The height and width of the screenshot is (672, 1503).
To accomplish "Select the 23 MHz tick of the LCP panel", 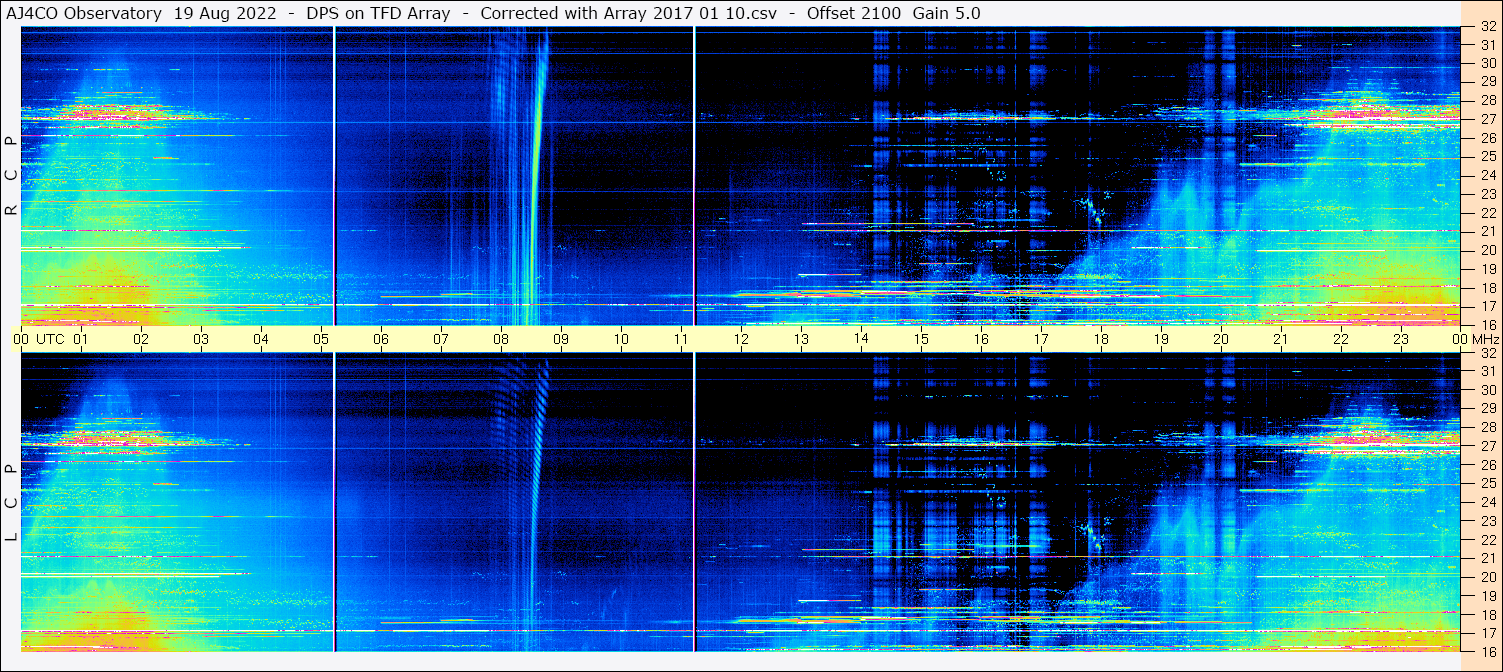I will (x=1487, y=521).
